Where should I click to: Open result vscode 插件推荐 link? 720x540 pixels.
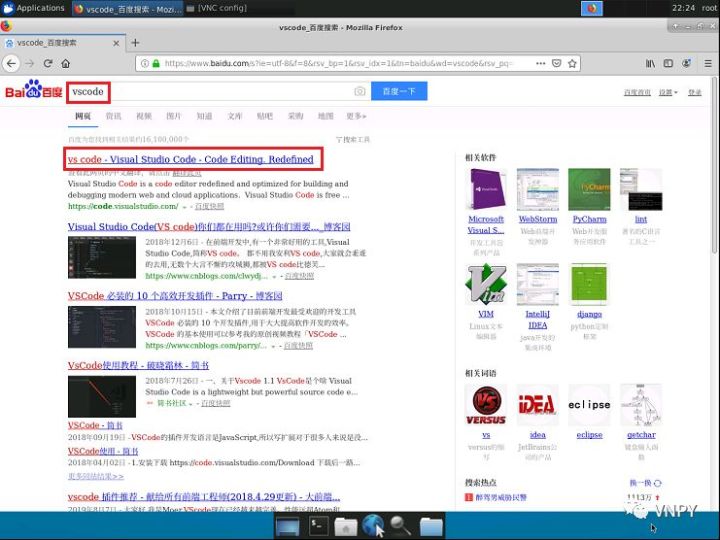click(204, 497)
